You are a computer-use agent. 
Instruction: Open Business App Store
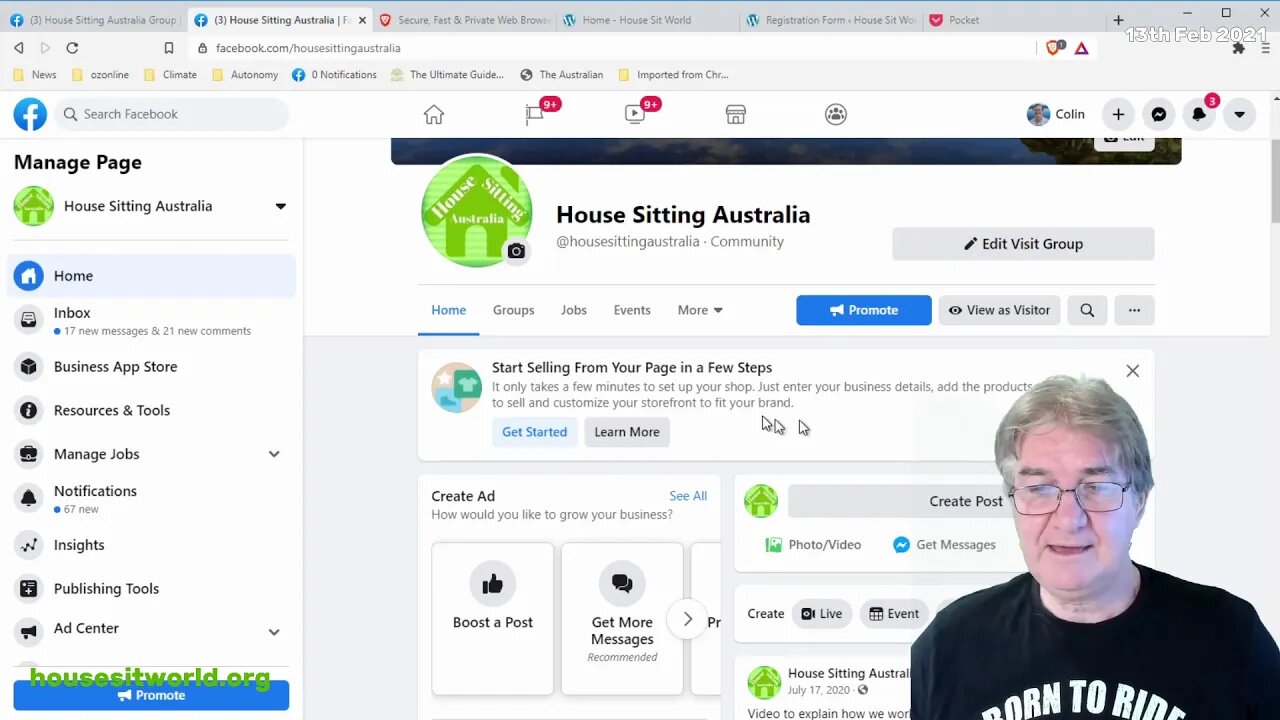point(151,367)
